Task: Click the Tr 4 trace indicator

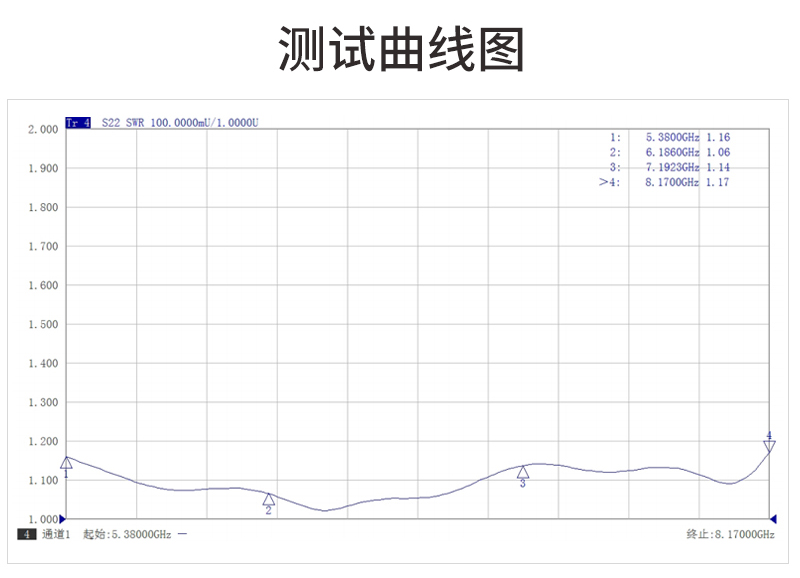Action: coord(78,123)
